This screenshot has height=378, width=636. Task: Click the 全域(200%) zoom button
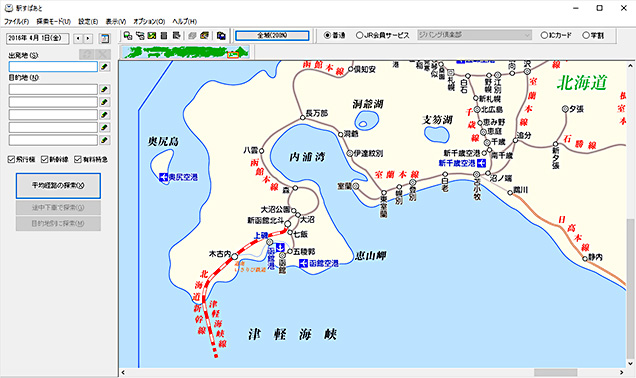272,36
